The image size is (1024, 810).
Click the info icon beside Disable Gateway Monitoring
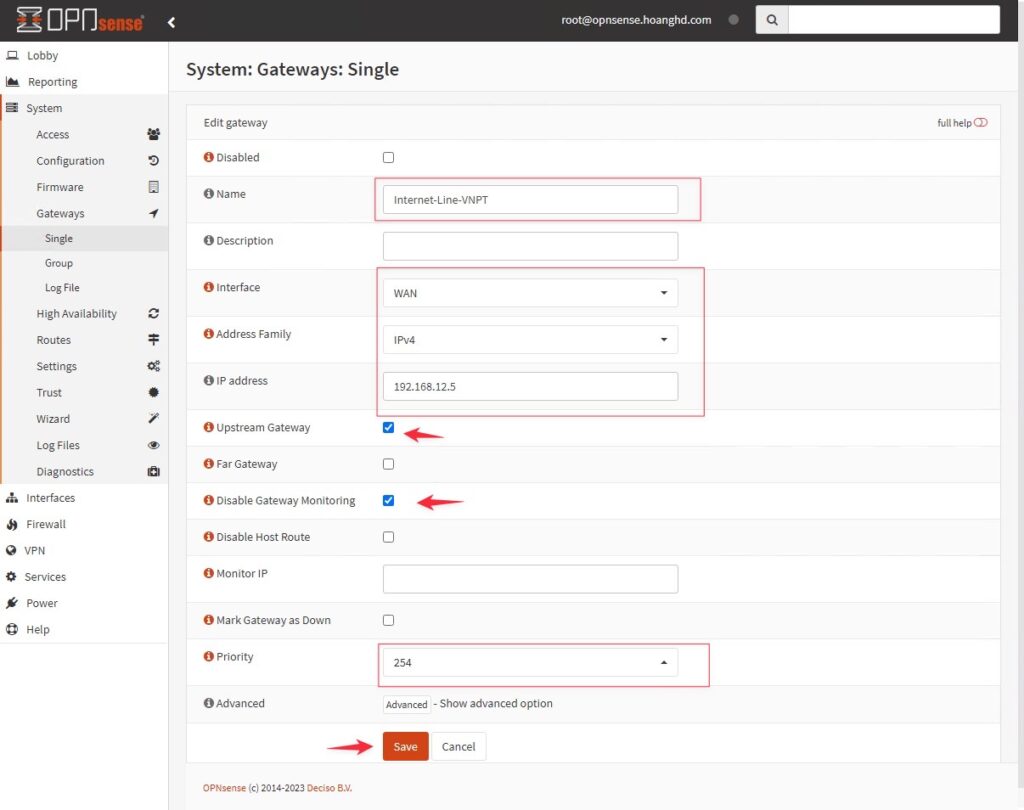208,500
